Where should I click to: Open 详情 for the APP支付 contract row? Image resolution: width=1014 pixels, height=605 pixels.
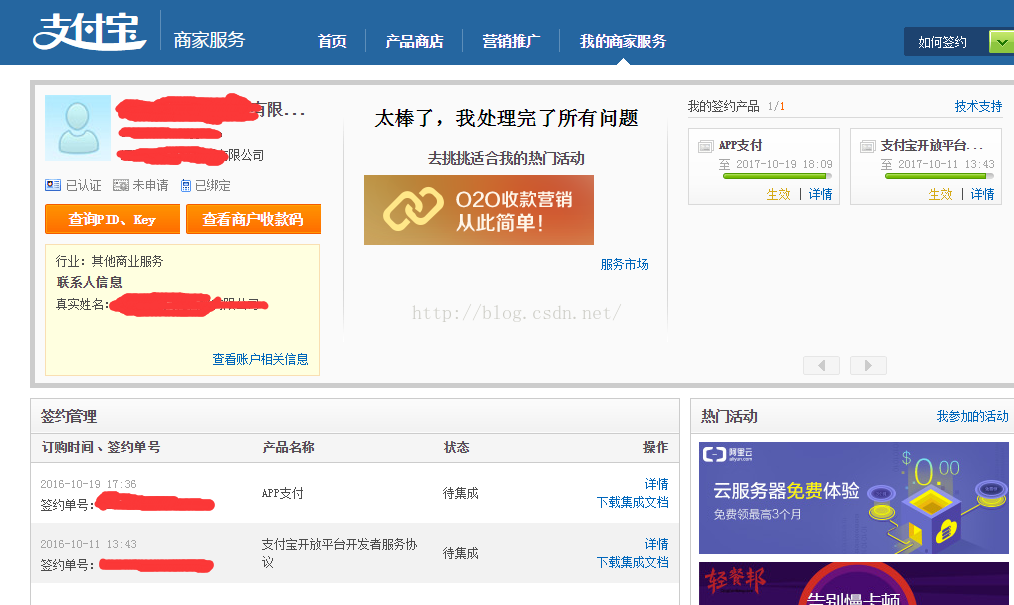click(656, 484)
